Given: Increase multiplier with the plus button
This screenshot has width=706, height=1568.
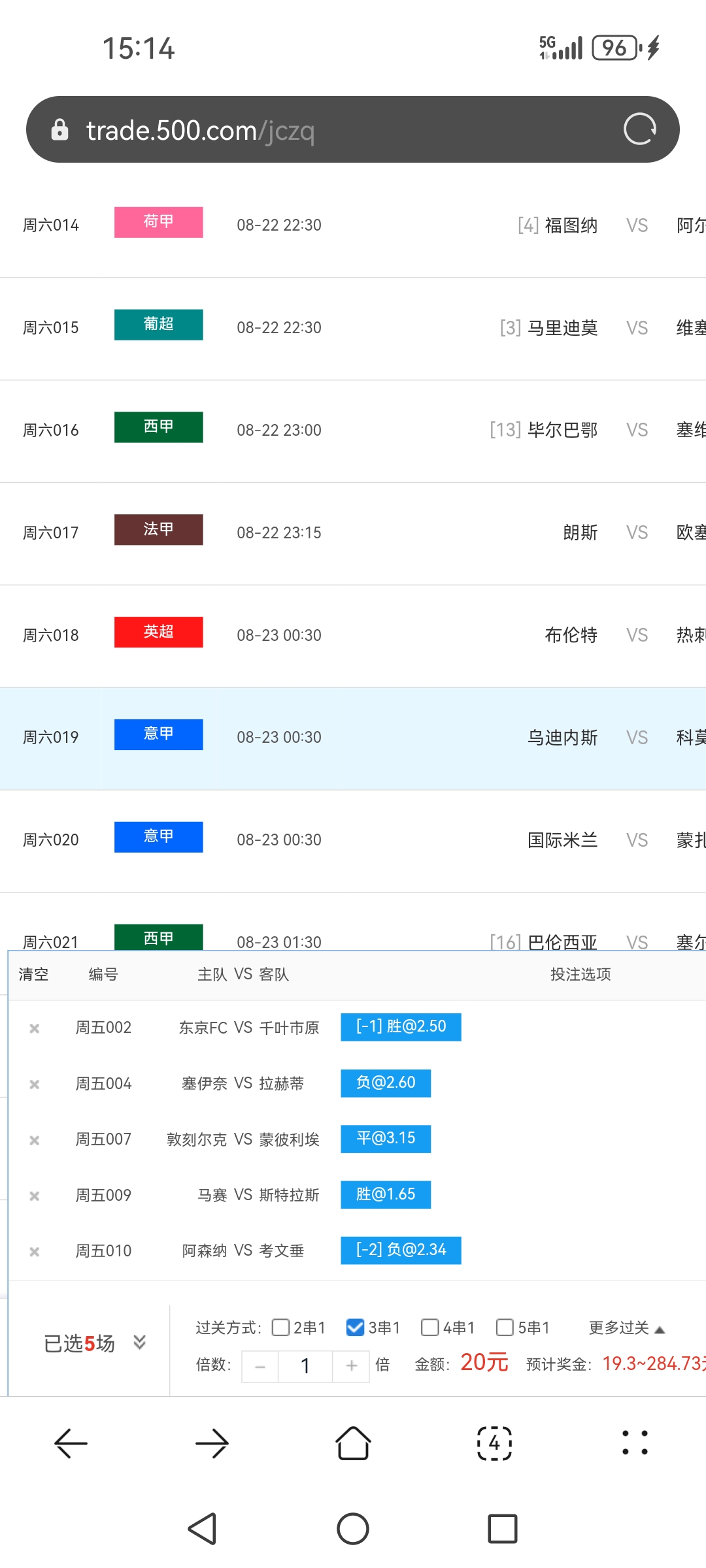Looking at the screenshot, I should pyautogui.click(x=352, y=1366).
